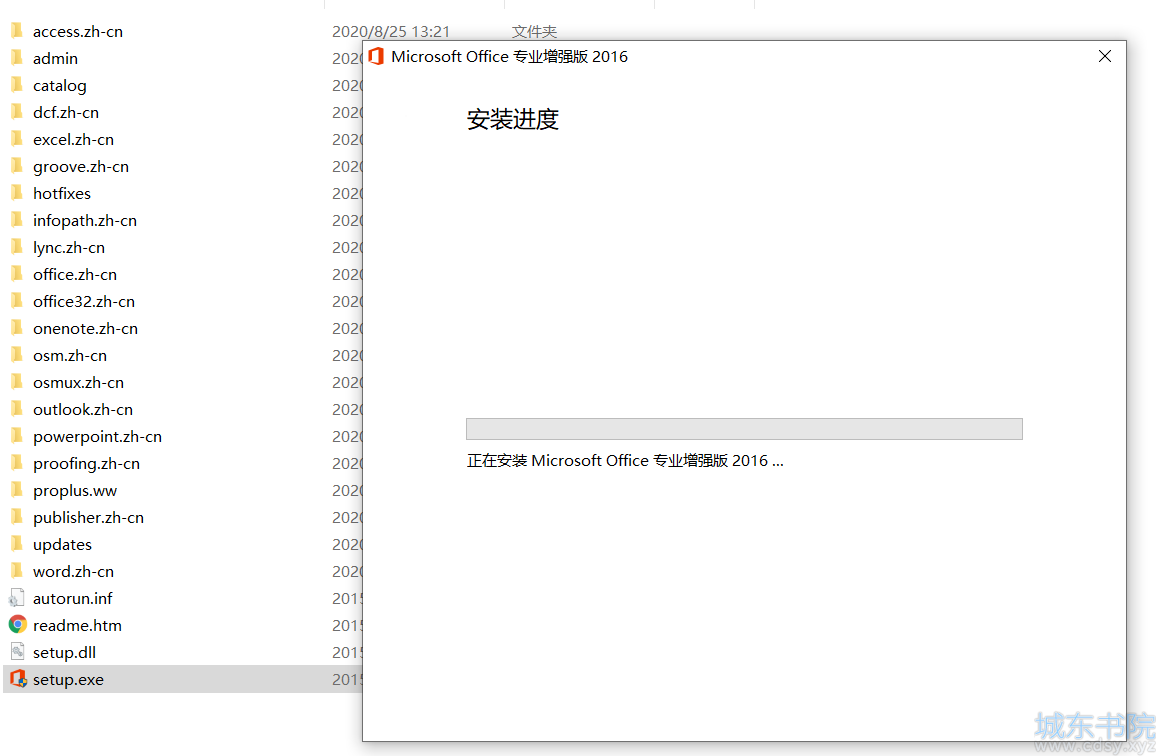This screenshot has height=756, width=1156.
Task: Click the hotfixes folder icon
Action: coord(17,193)
